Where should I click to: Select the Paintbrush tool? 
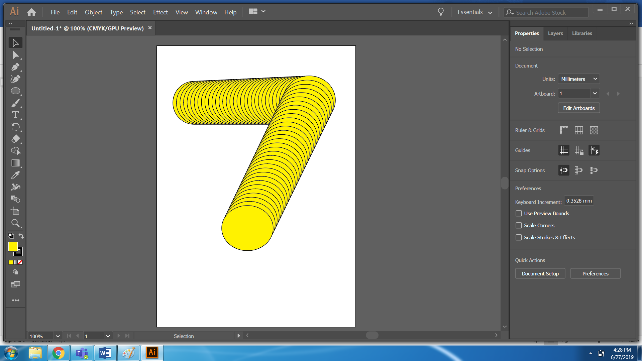16,103
